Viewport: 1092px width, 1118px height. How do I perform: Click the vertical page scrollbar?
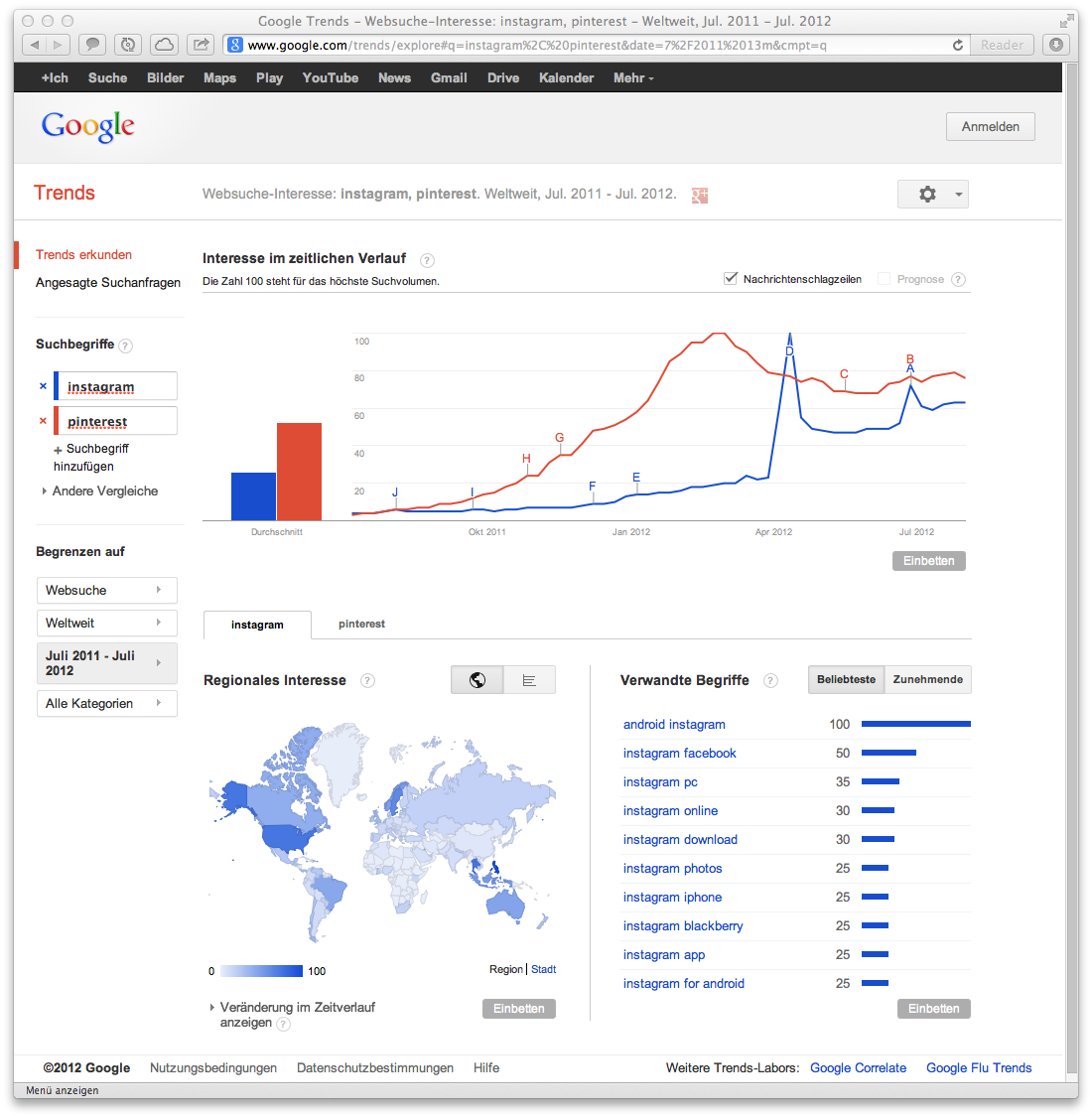coord(1070,569)
